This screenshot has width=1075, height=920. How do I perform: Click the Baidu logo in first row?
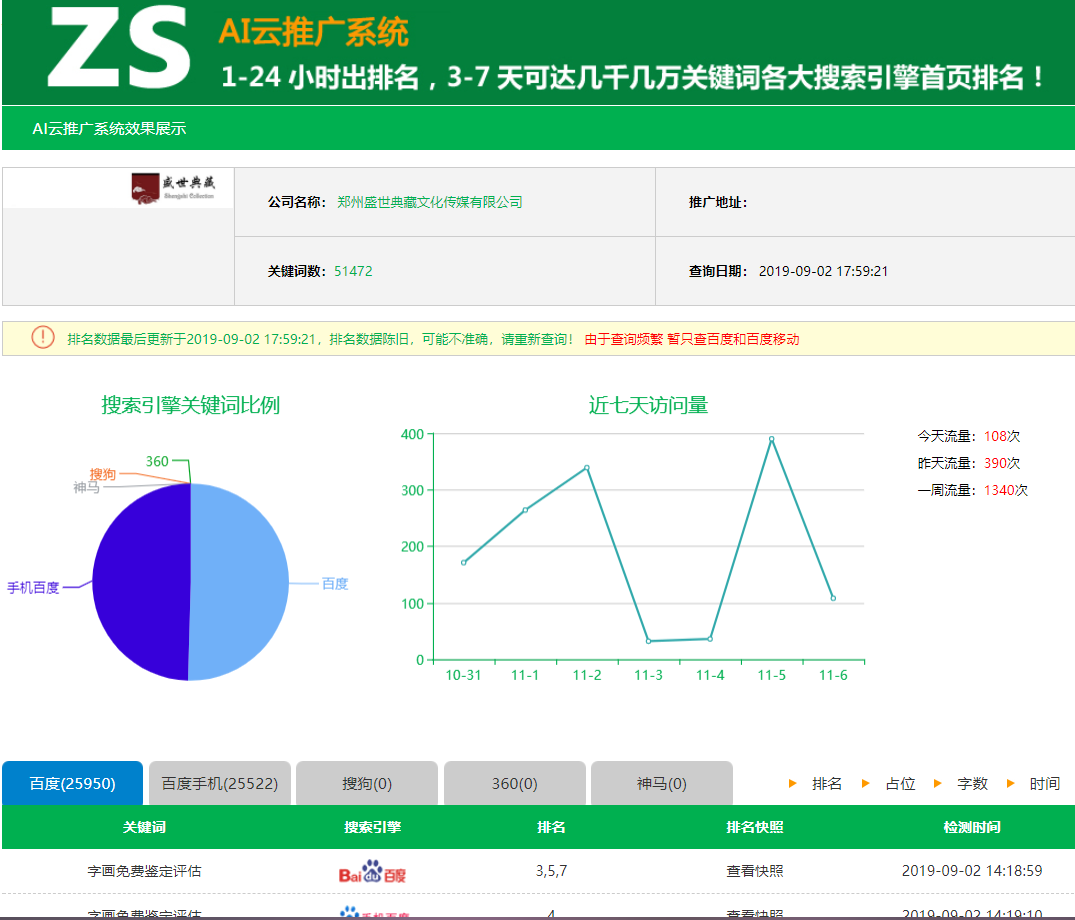[x=372, y=871]
